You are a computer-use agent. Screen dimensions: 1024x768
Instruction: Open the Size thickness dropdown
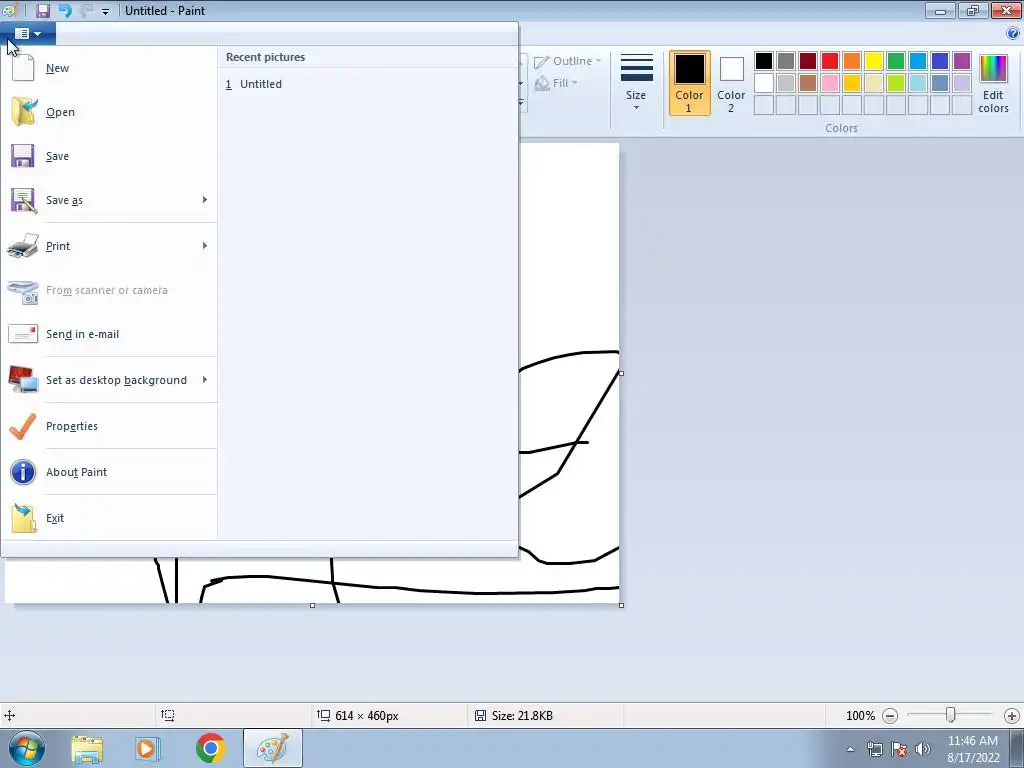(636, 84)
